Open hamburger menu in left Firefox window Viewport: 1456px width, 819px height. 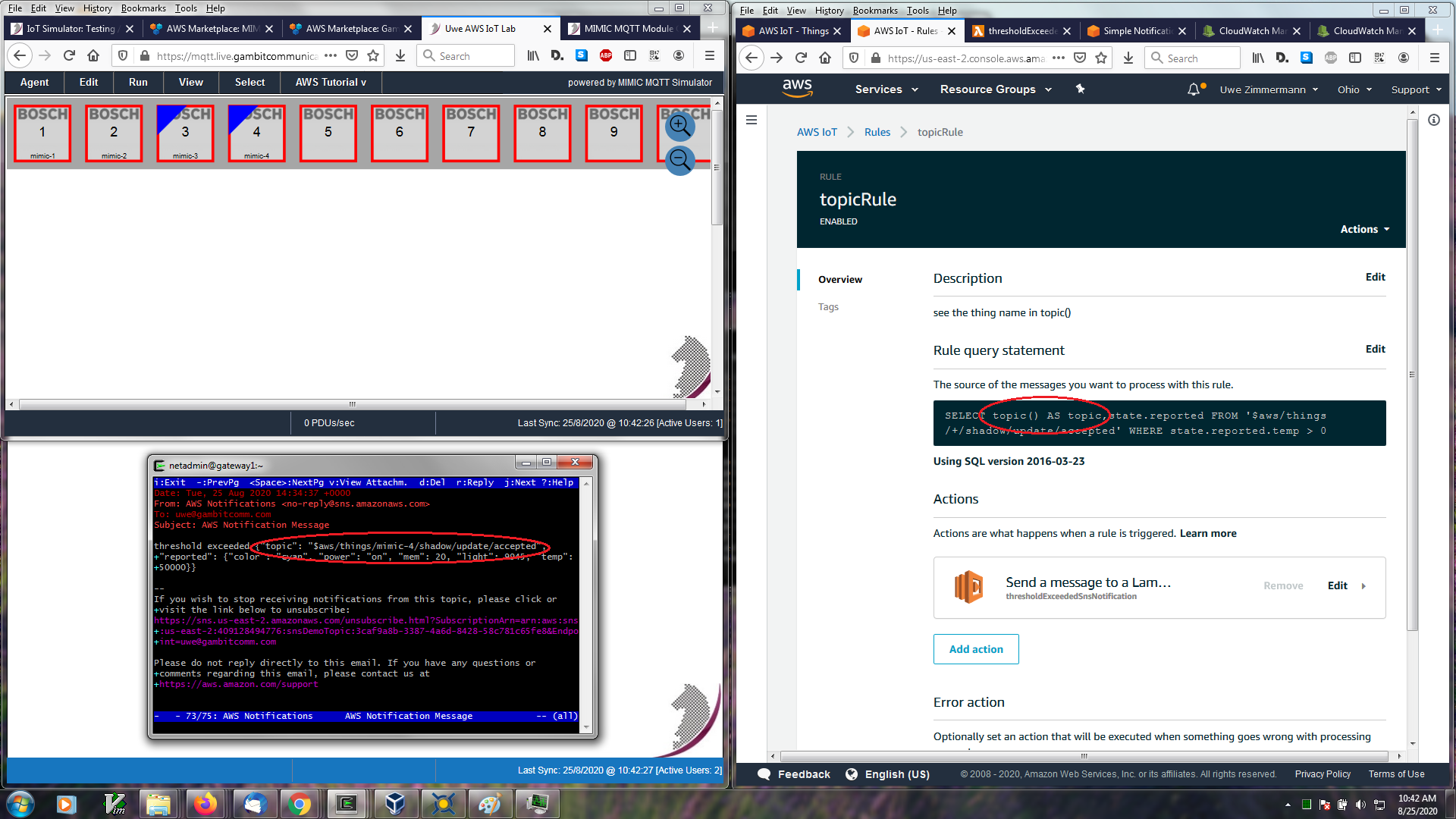coord(710,55)
